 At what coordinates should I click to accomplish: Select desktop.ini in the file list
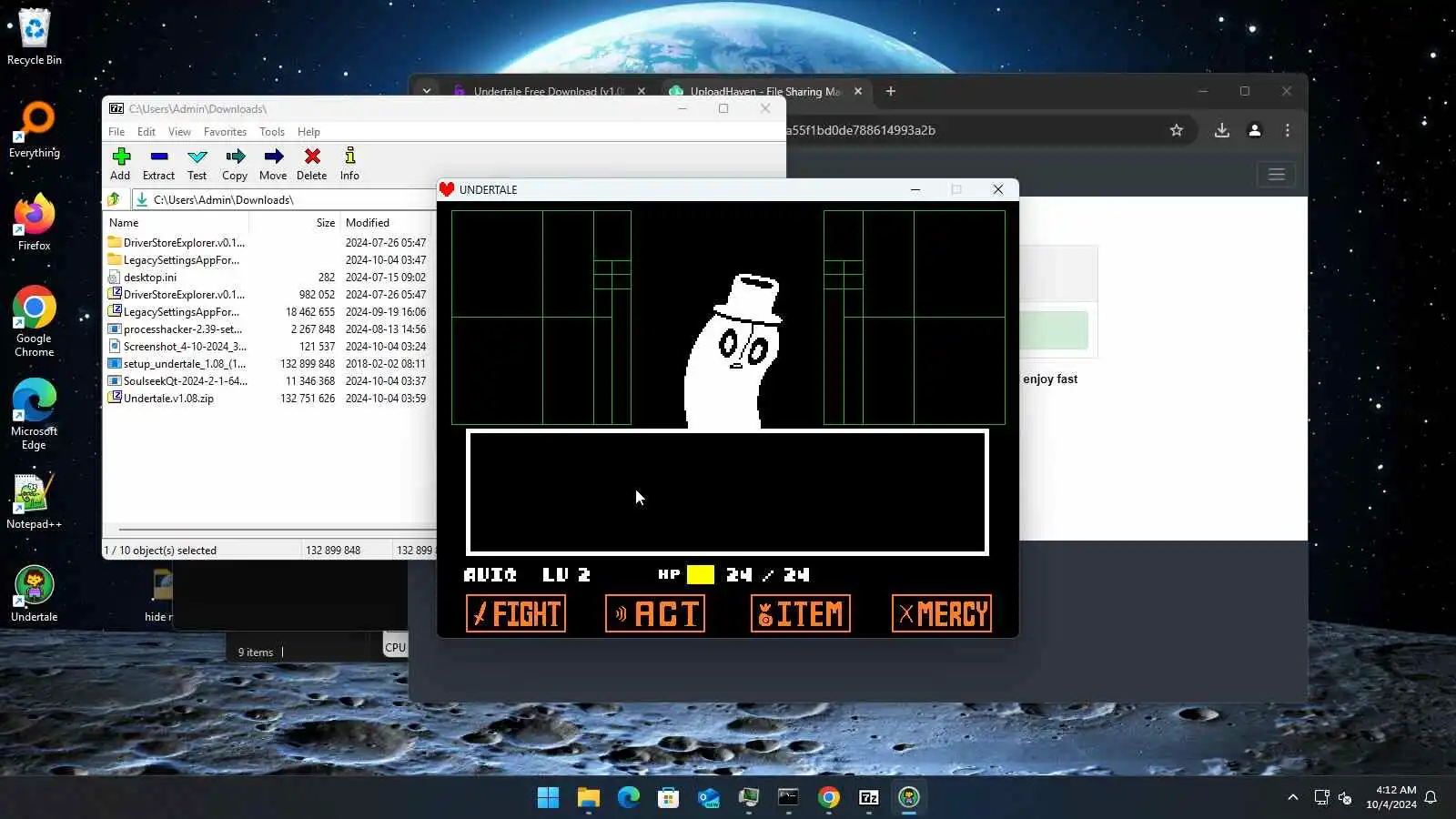[x=269, y=278]
